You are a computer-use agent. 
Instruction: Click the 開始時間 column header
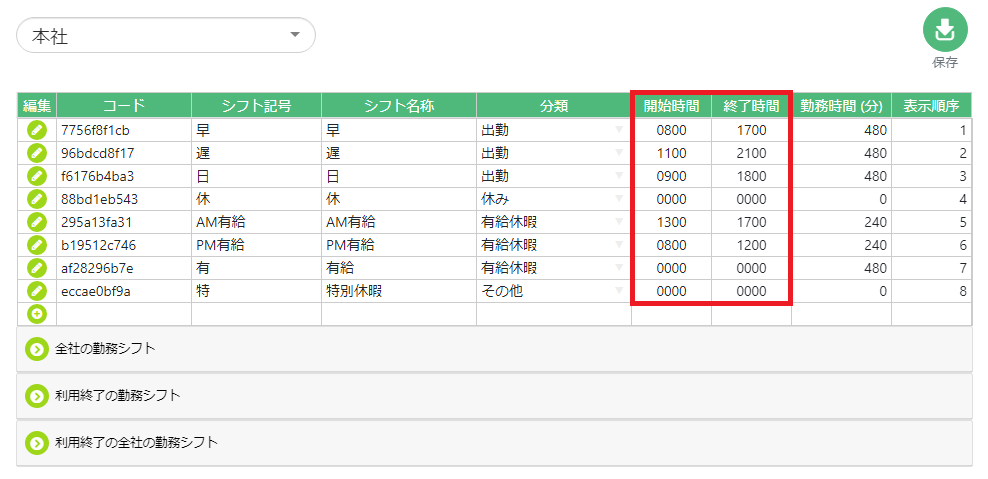pos(671,105)
